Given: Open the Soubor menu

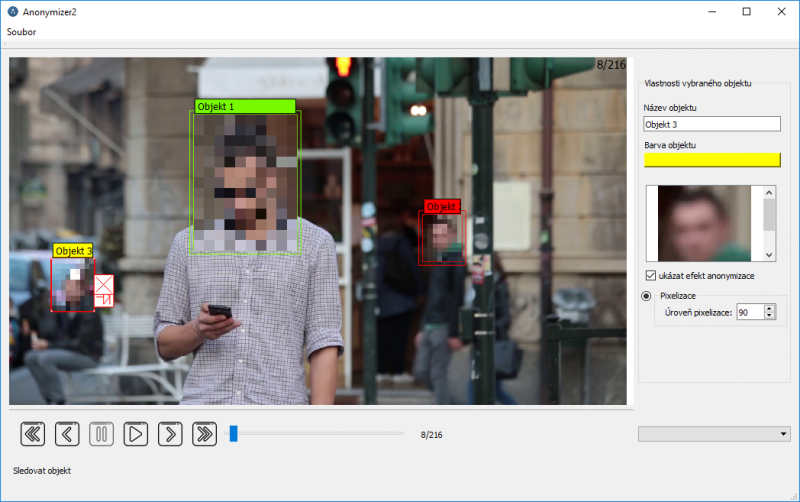Looking at the screenshot, I should click(21, 31).
